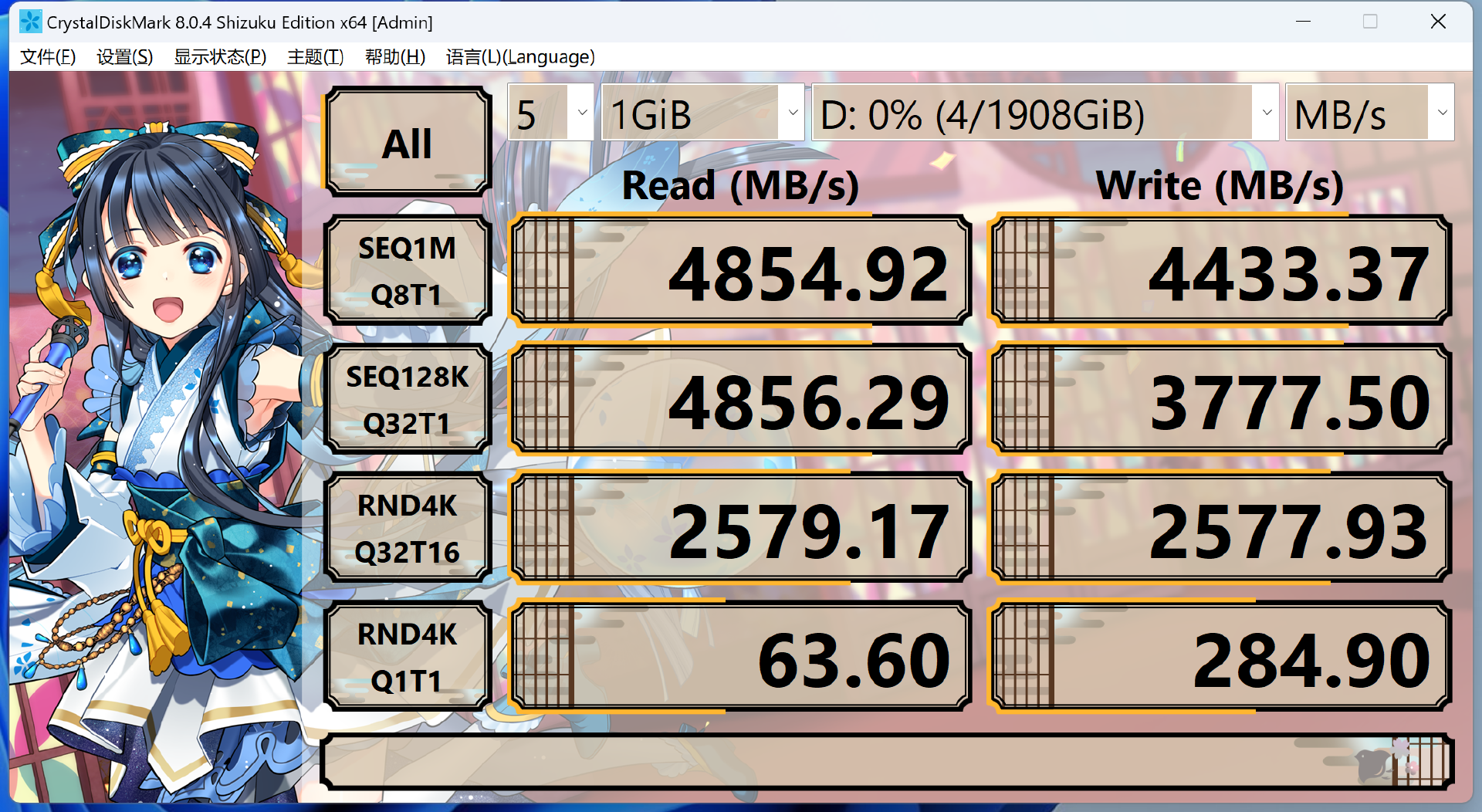Screen dimensions: 1482x812
Task: Open the 语言(L)(Language) menu
Action: 520,56
